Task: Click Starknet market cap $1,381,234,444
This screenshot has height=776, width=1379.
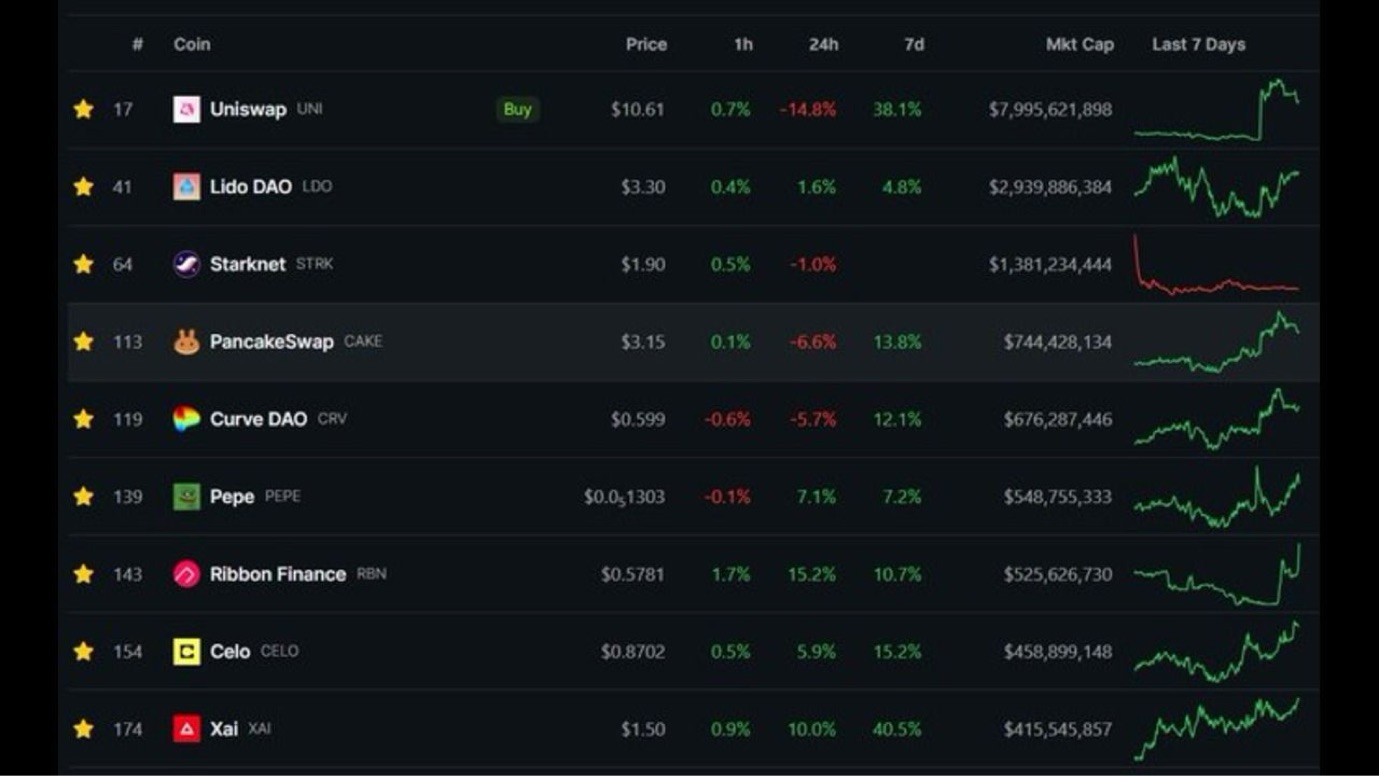Action: pos(1050,264)
